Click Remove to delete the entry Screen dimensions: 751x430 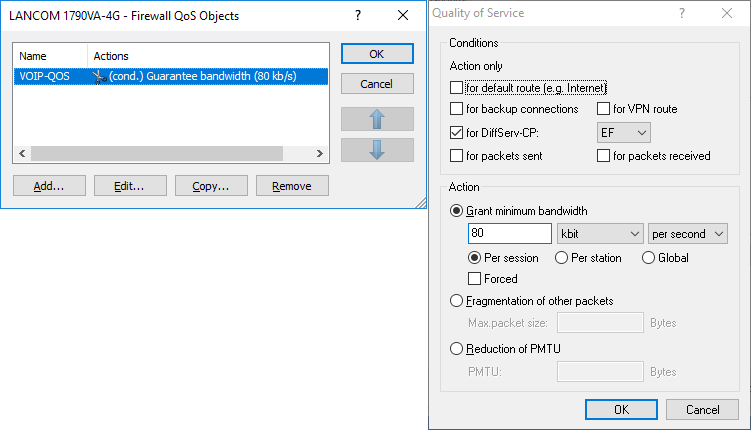tap(292, 186)
